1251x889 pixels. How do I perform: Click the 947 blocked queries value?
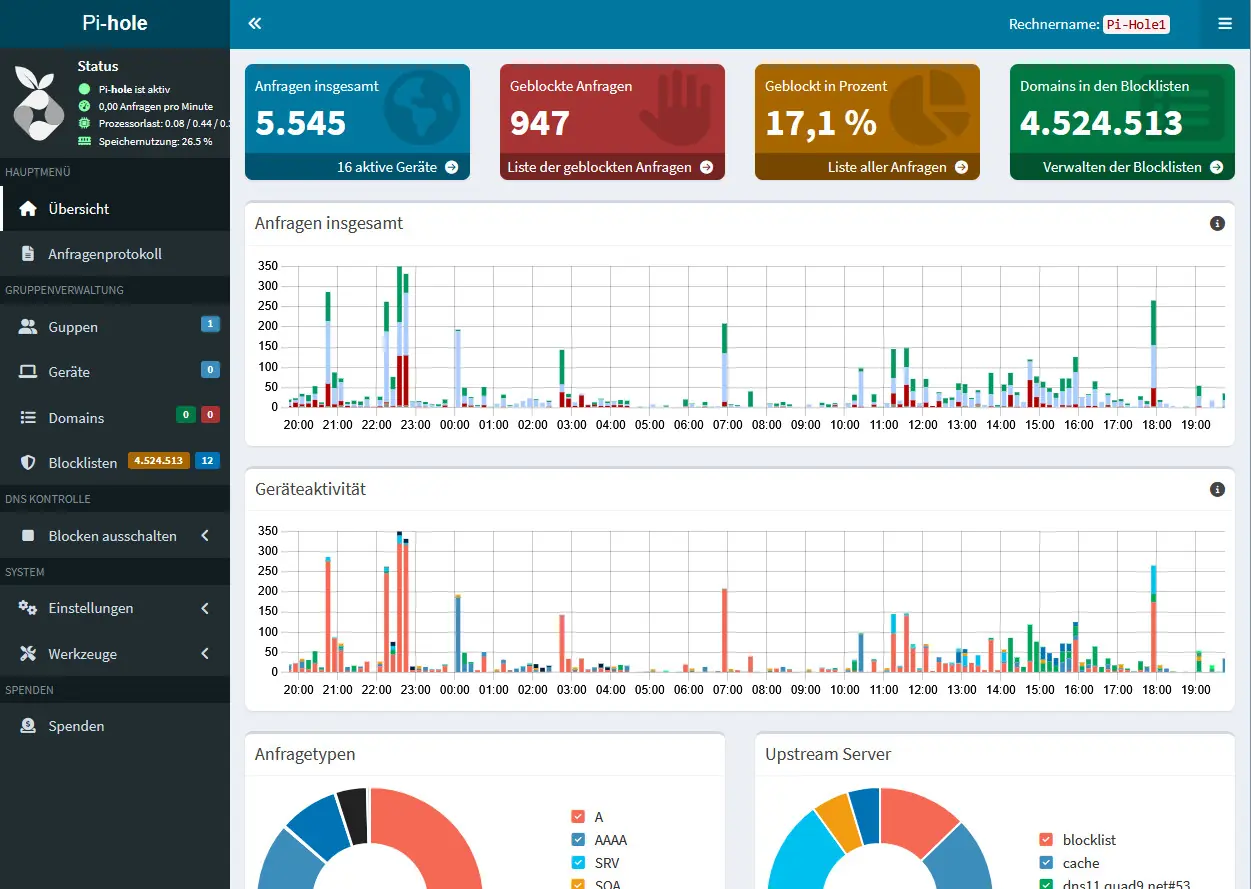(540, 123)
